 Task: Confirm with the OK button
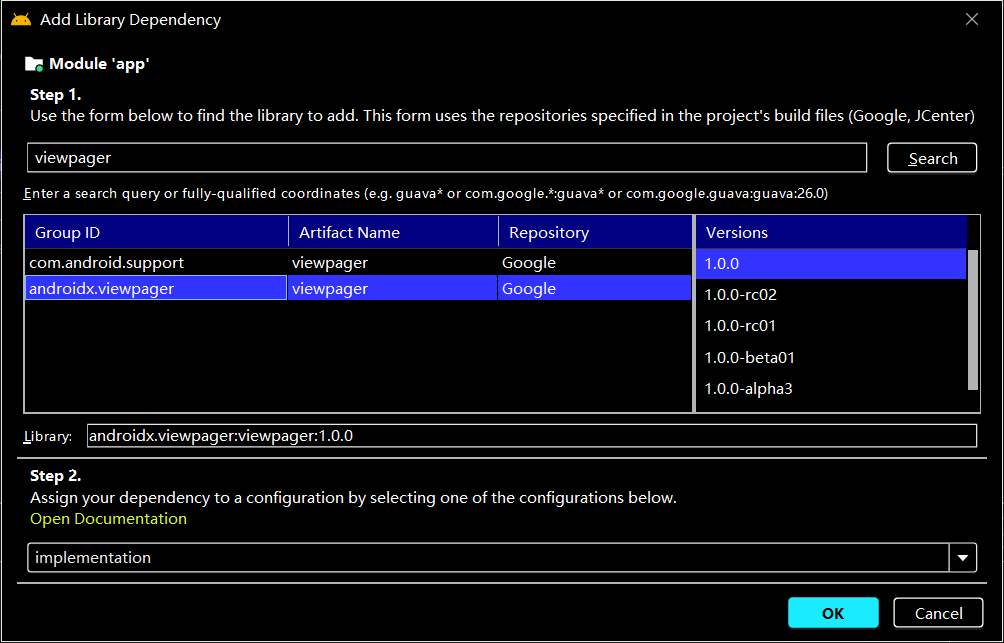coord(833,613)
